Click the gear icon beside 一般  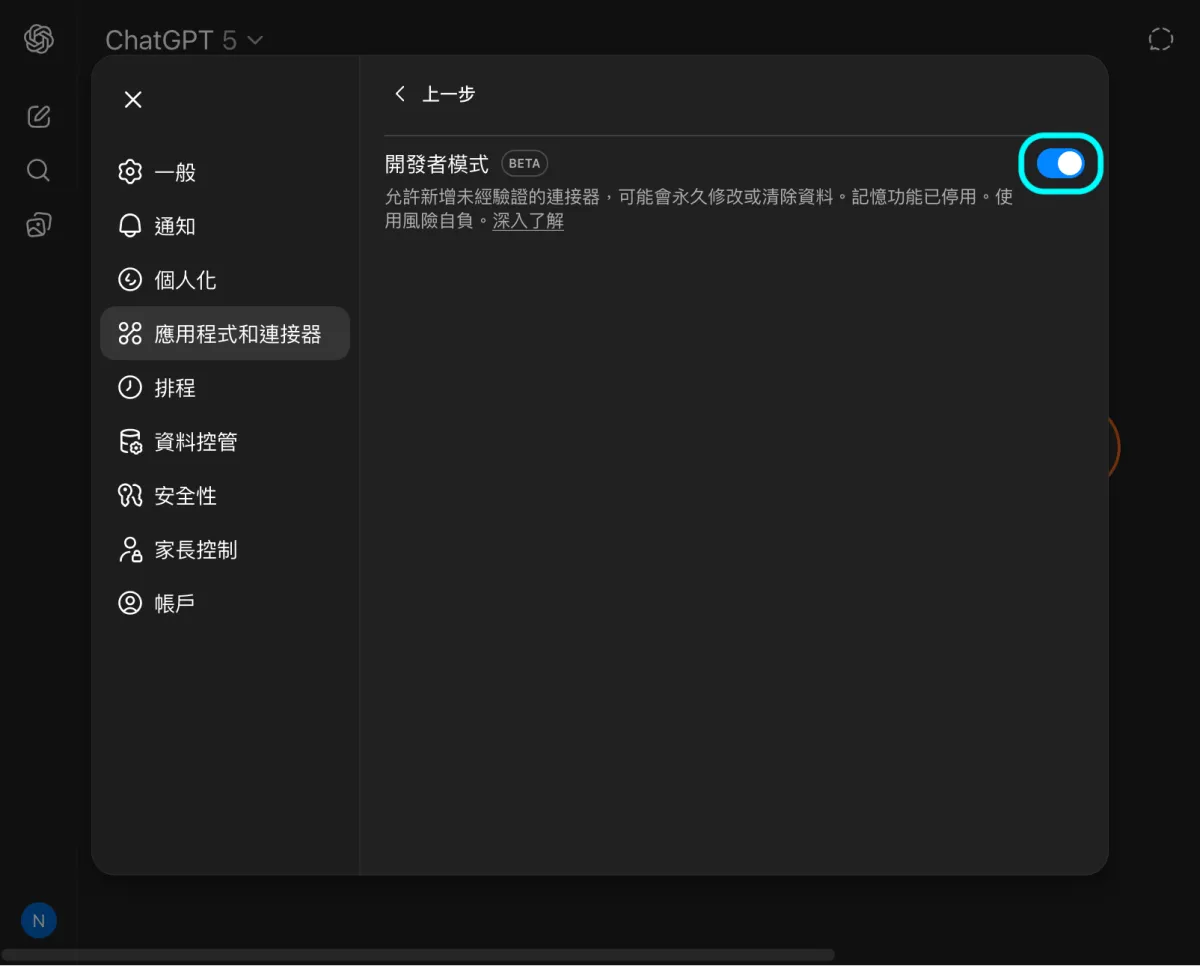[130, 172]
